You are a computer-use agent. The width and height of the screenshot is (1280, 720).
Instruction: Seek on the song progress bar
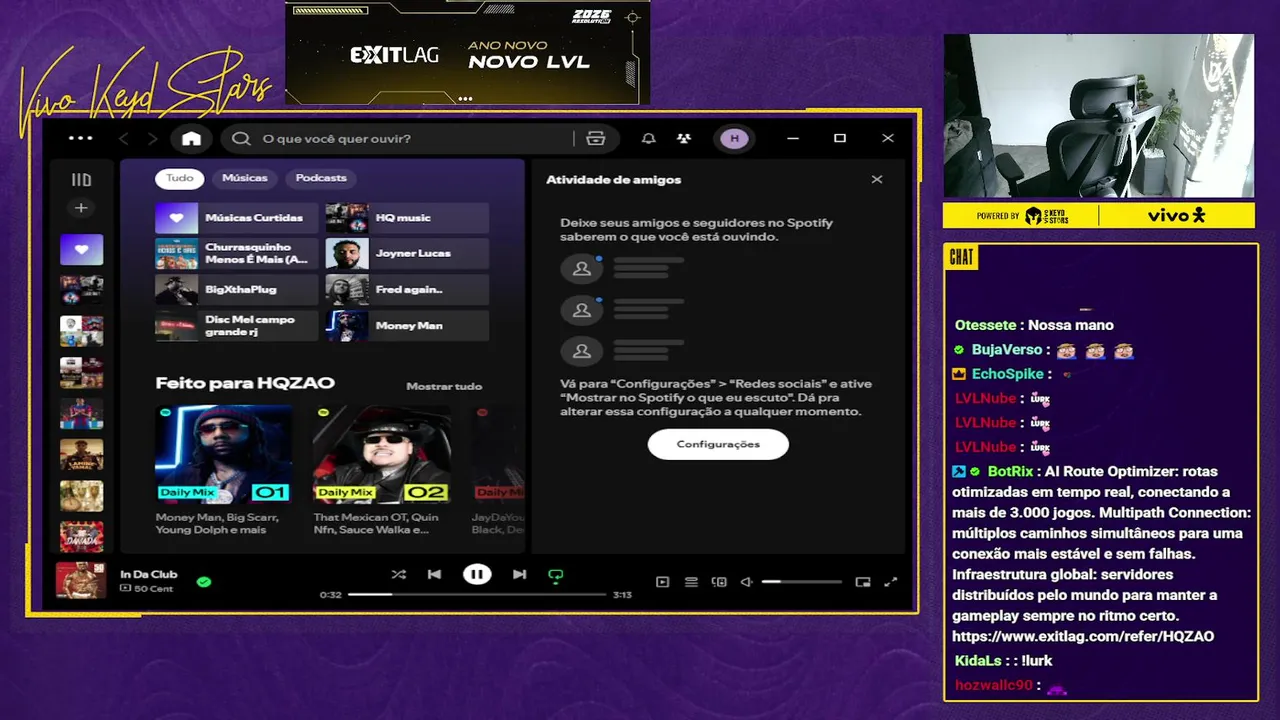point(477,594)
